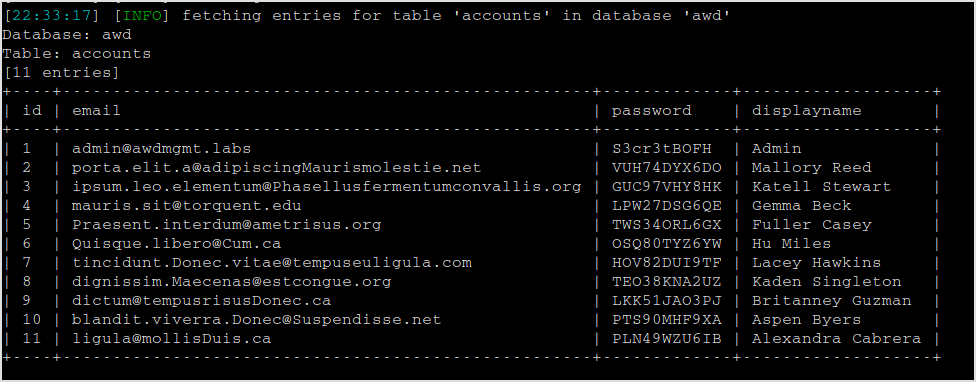Click the 'Table: accounts' line
This screenshot has width=976, height=382.
tap(77, 54)
